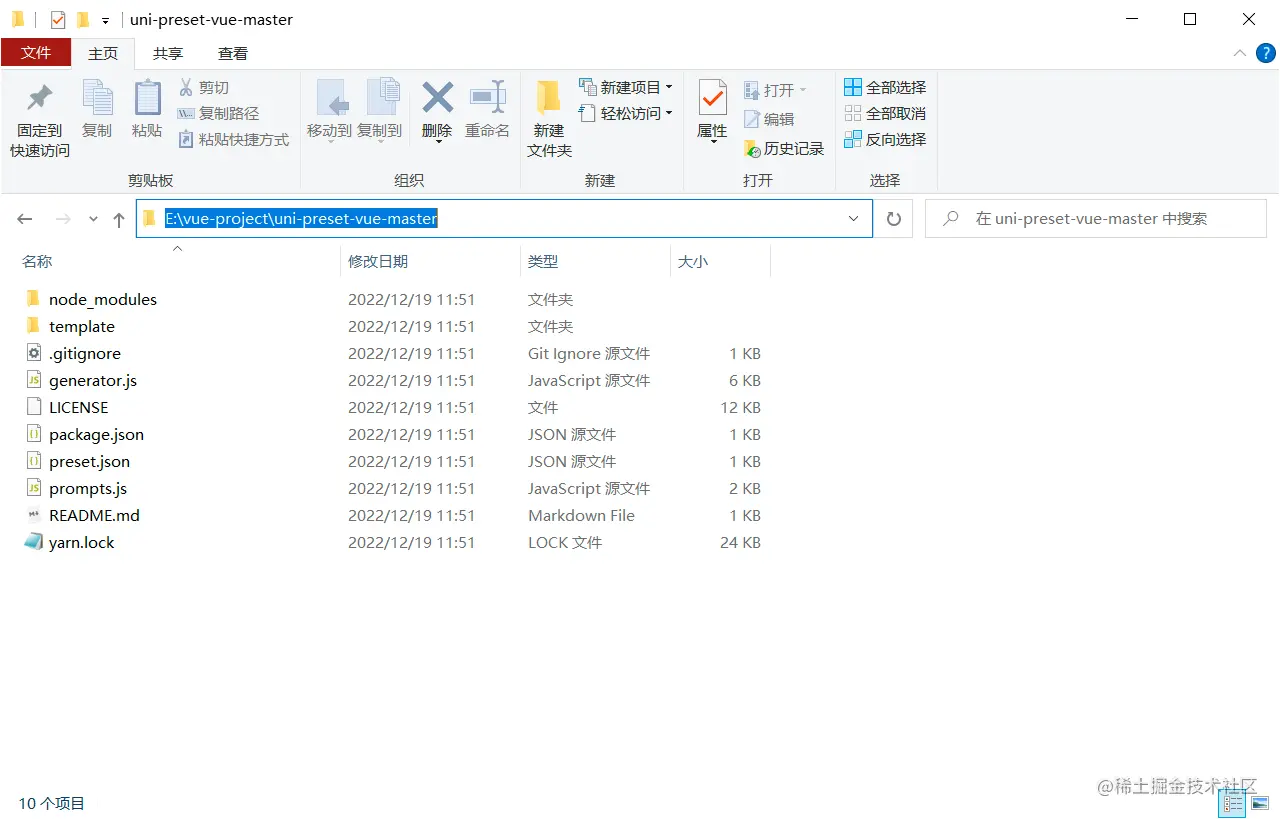The height and width of the screenshot is (819, 1280).
Task: Refresh the folder view
Action: (893, 218)
